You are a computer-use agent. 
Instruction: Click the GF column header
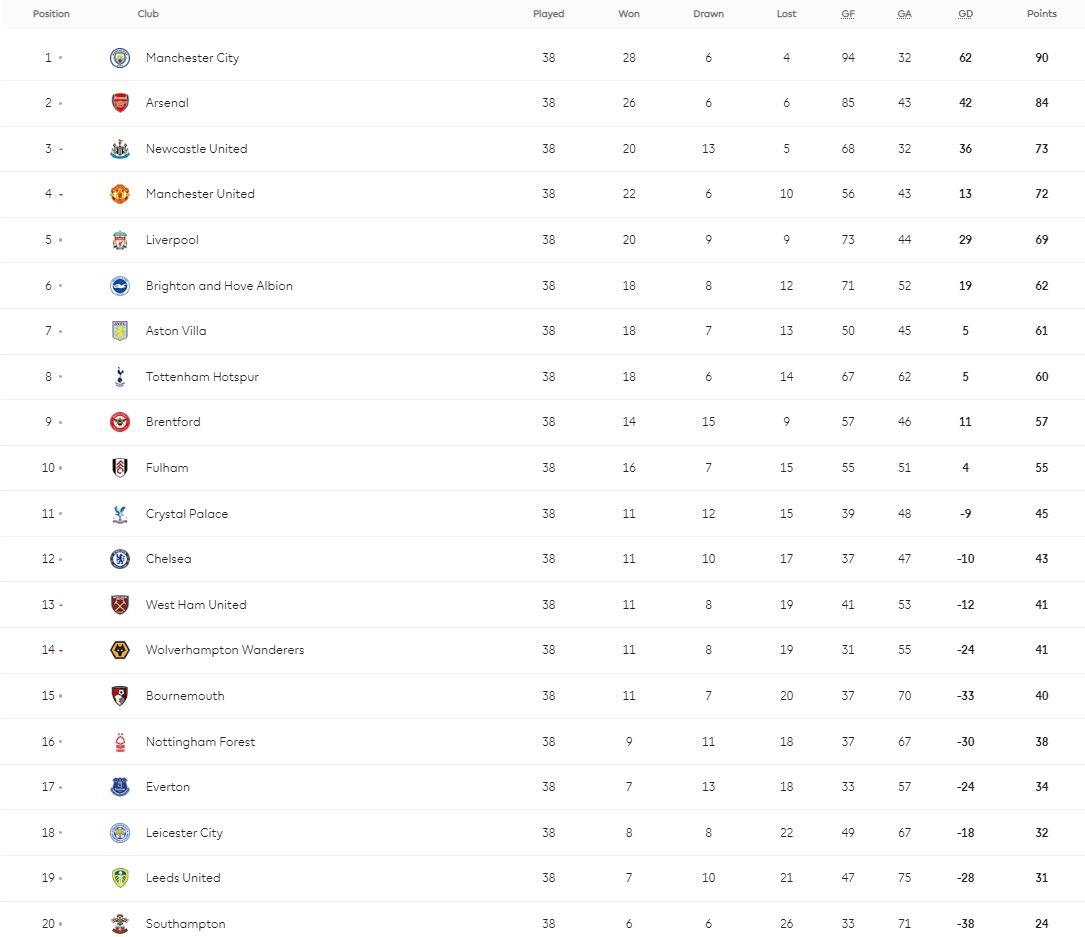[x=848, y=14]
